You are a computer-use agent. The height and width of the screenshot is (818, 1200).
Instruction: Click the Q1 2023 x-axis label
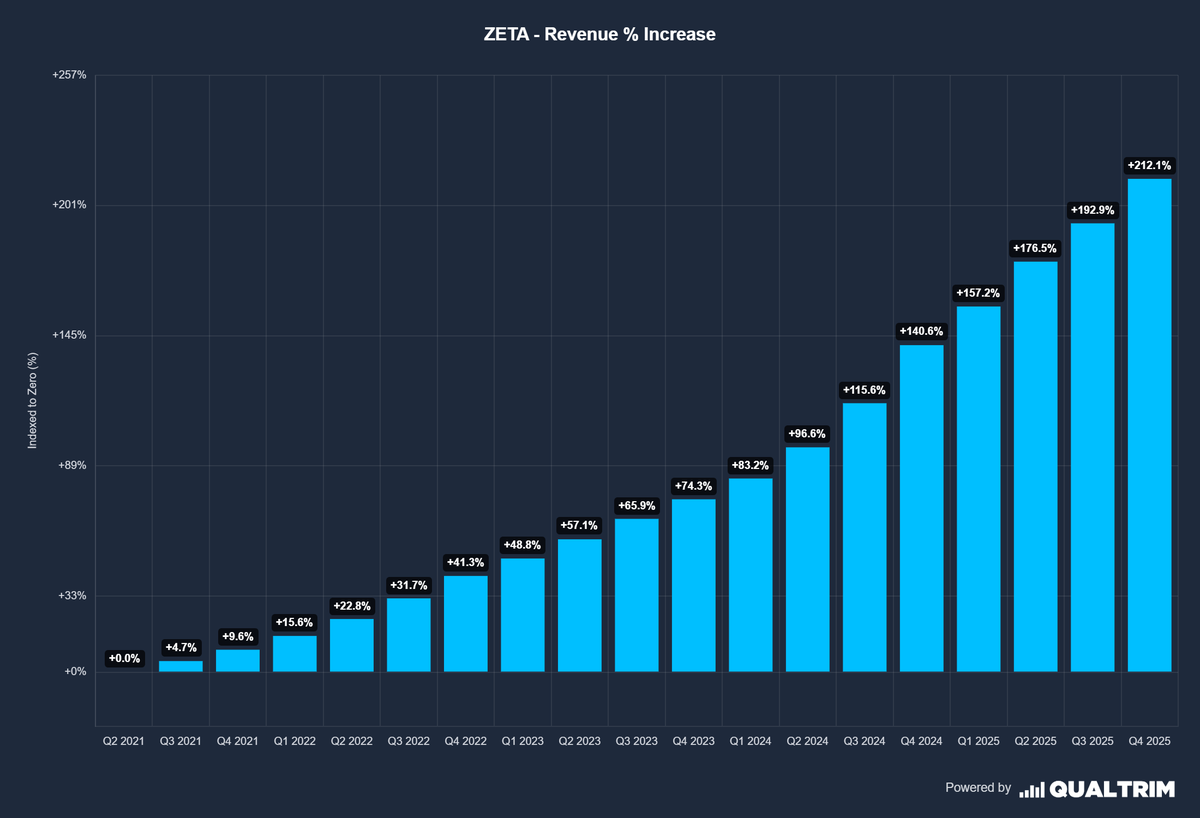[522, 742]
